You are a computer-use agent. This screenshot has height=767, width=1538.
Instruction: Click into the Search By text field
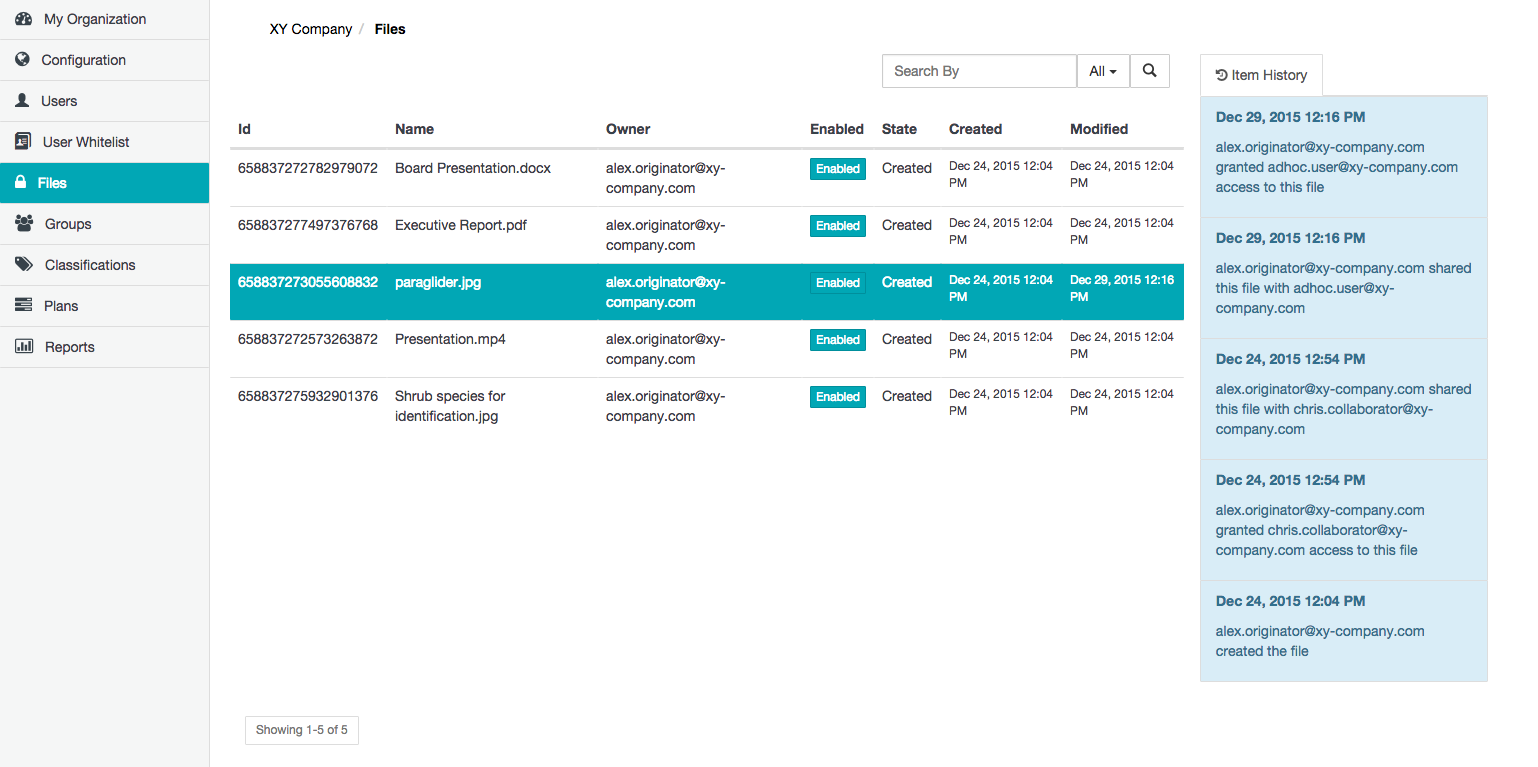point(978,71)
